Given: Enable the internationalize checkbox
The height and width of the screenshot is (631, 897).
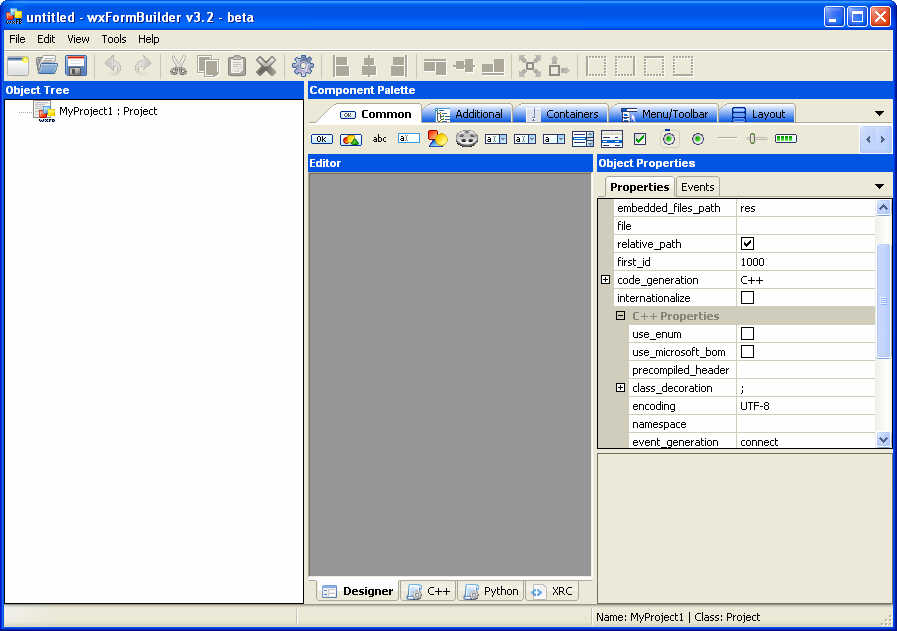Looking at the screenshot, I should click(747, 298).
